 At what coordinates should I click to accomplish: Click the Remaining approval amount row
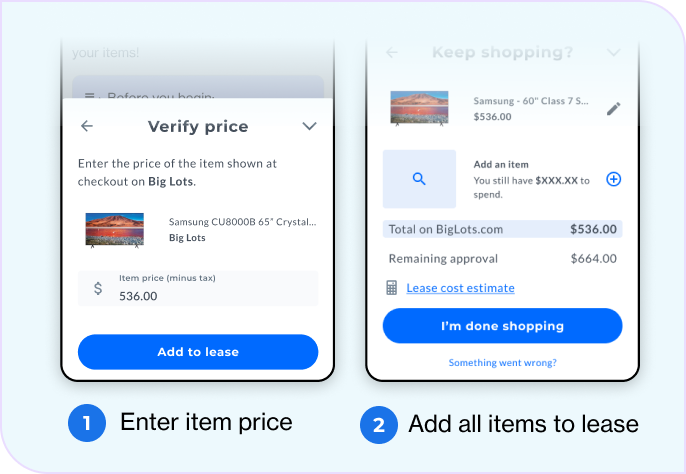502,258
